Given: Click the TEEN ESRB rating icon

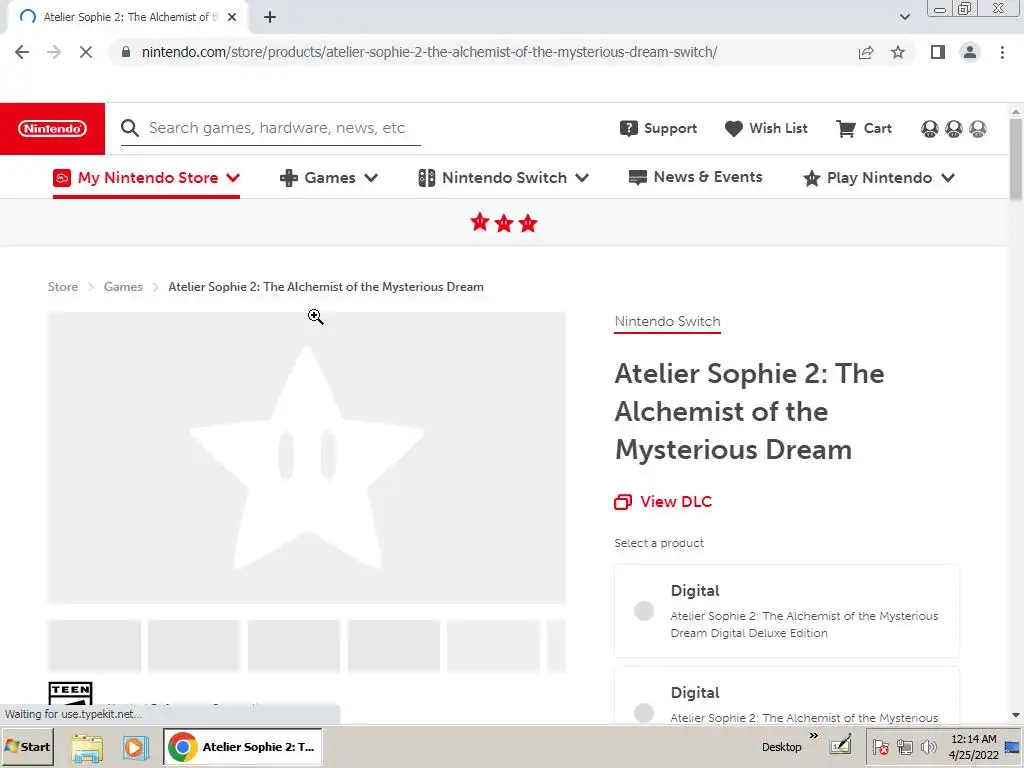Looking at the screenshot, I should [71, 694].
